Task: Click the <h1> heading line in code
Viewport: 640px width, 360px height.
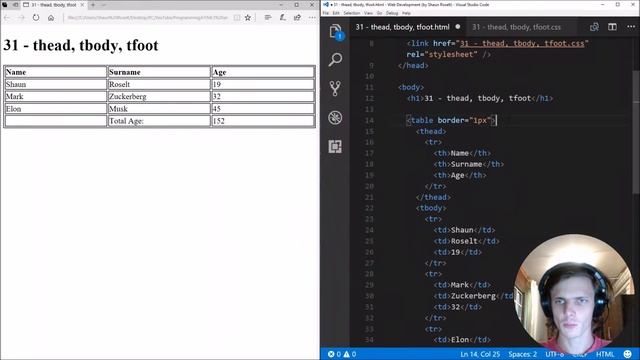Action: (x=480, y=98)
